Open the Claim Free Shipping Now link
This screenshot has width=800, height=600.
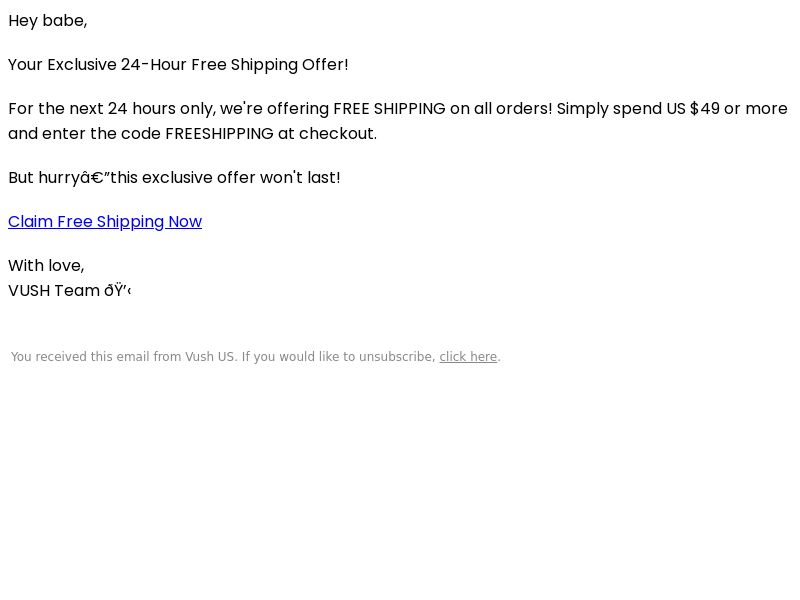point(105,222)
